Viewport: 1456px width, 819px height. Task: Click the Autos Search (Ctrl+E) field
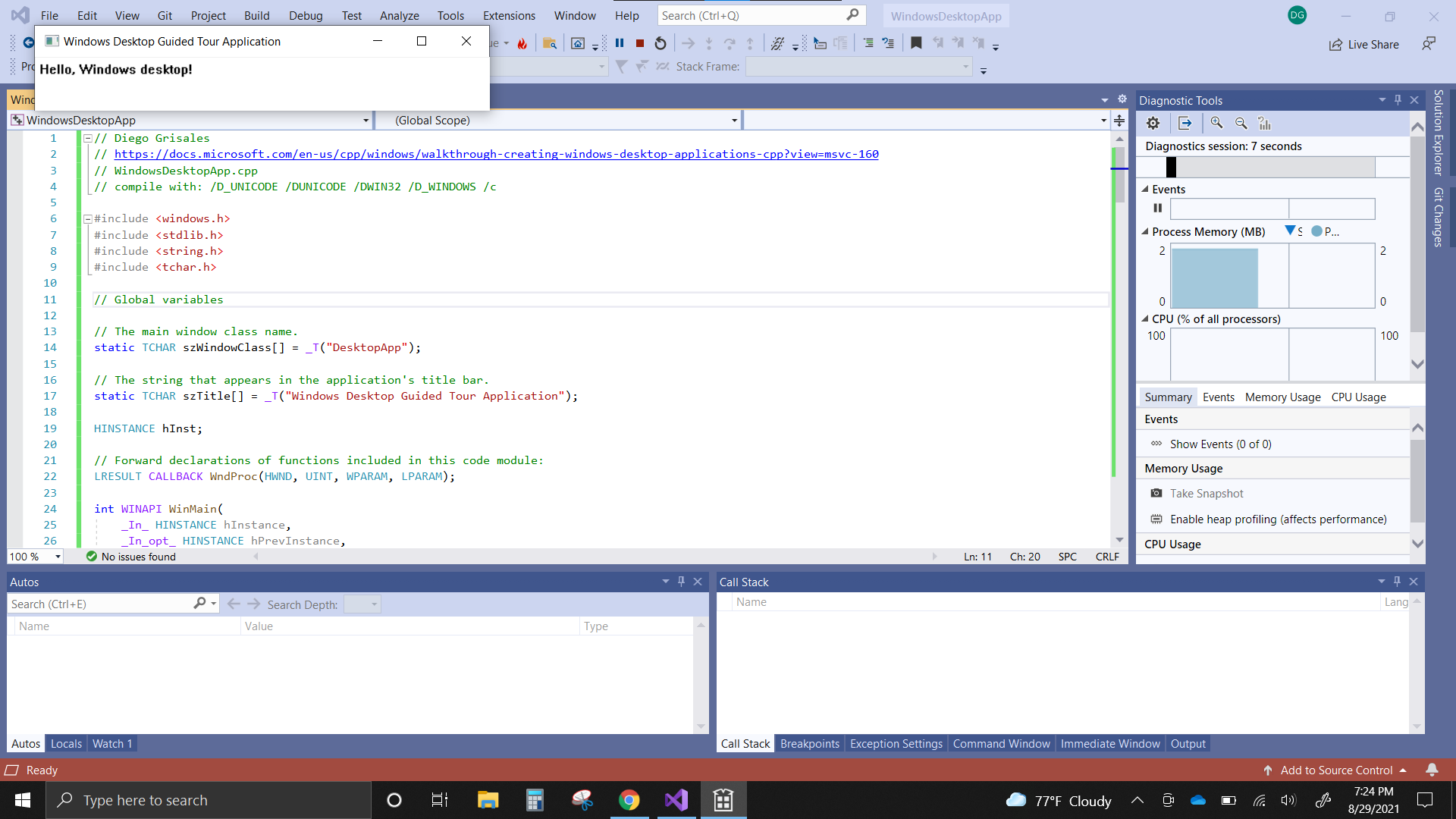(99, 604)
